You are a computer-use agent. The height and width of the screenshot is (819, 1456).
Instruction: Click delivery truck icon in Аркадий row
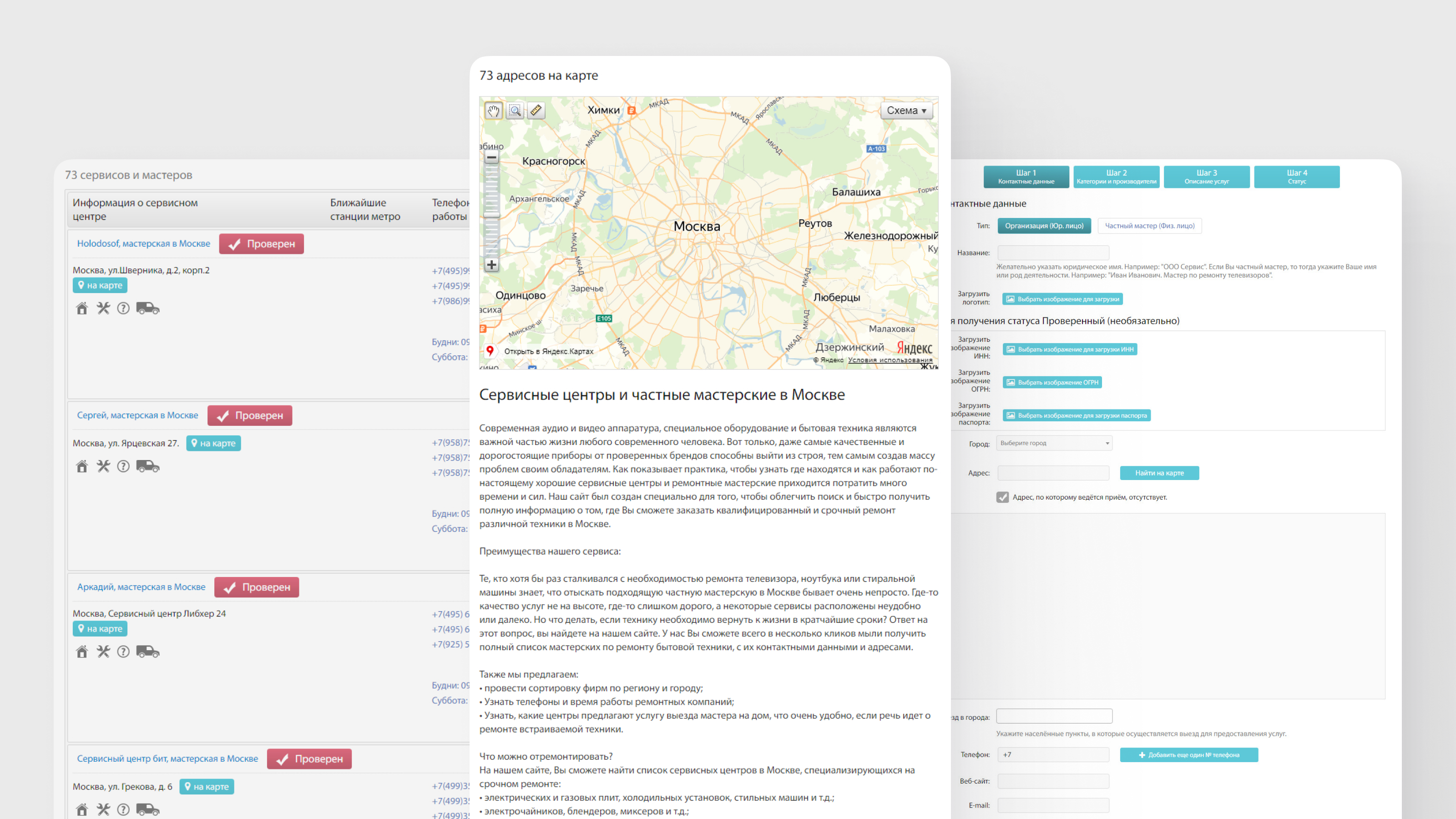point(147,652)
